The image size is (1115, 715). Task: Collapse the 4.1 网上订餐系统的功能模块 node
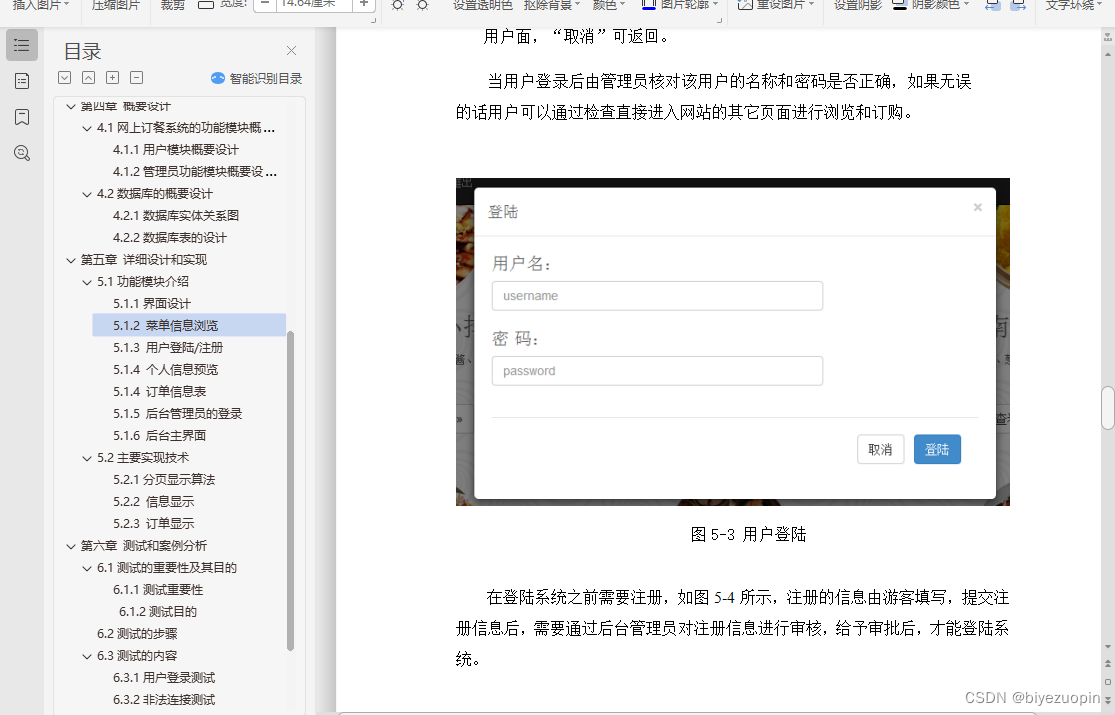click(x=87, y=128)
